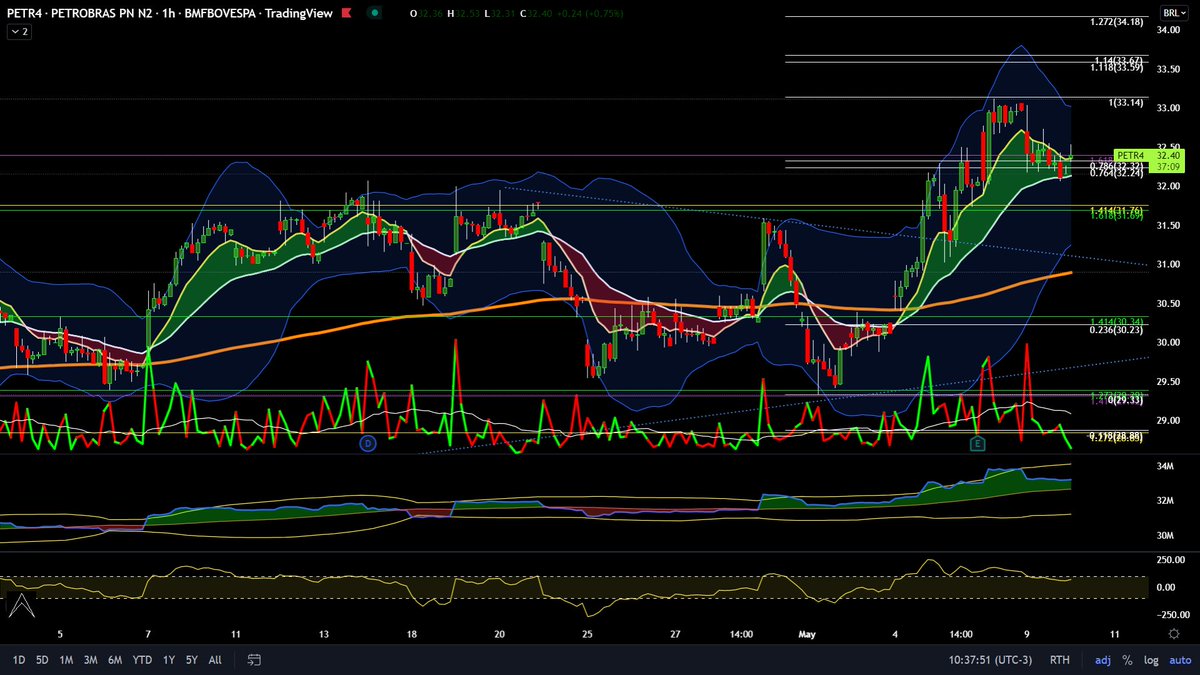The image size is (1200, 675).
Task: Click the green market status indicator
Action: point(373,13)
